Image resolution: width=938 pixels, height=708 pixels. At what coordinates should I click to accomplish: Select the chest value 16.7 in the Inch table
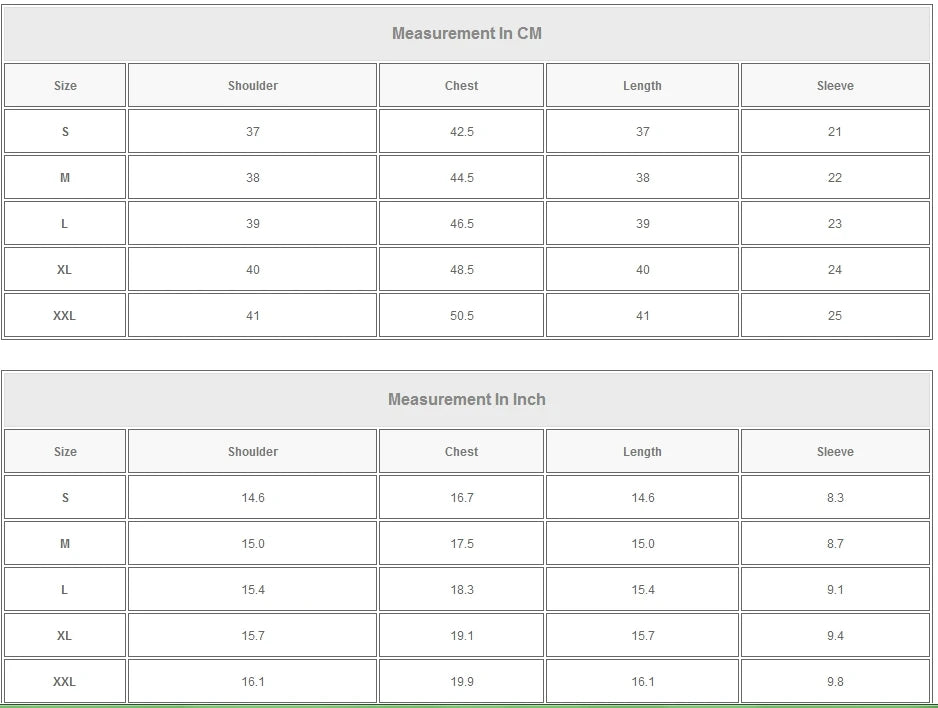tap(462, 498)
